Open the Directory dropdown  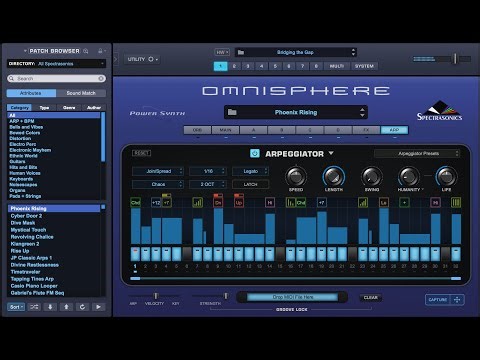pyautogui.click(x=56, y=64)
